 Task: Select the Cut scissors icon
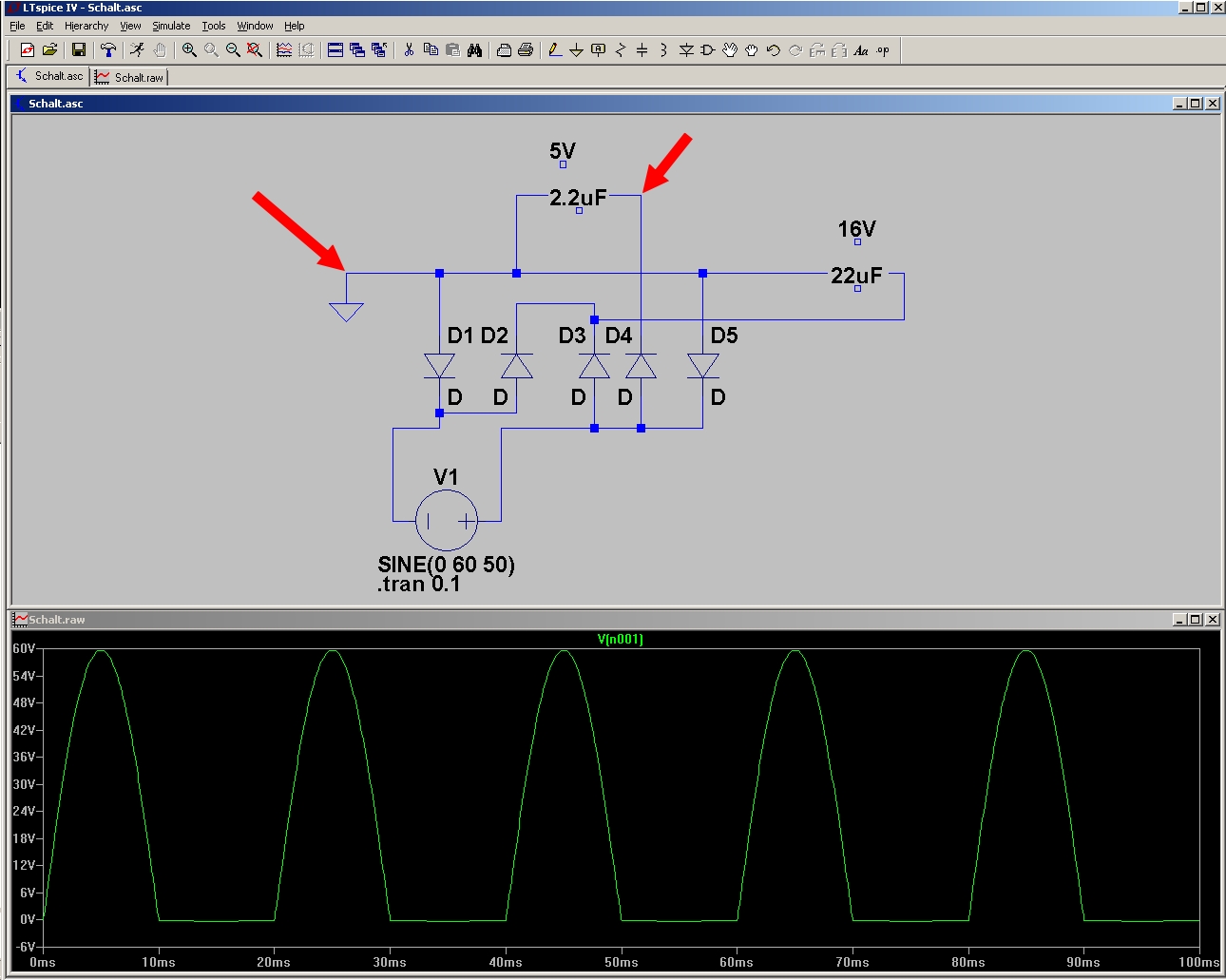point(409,50)
